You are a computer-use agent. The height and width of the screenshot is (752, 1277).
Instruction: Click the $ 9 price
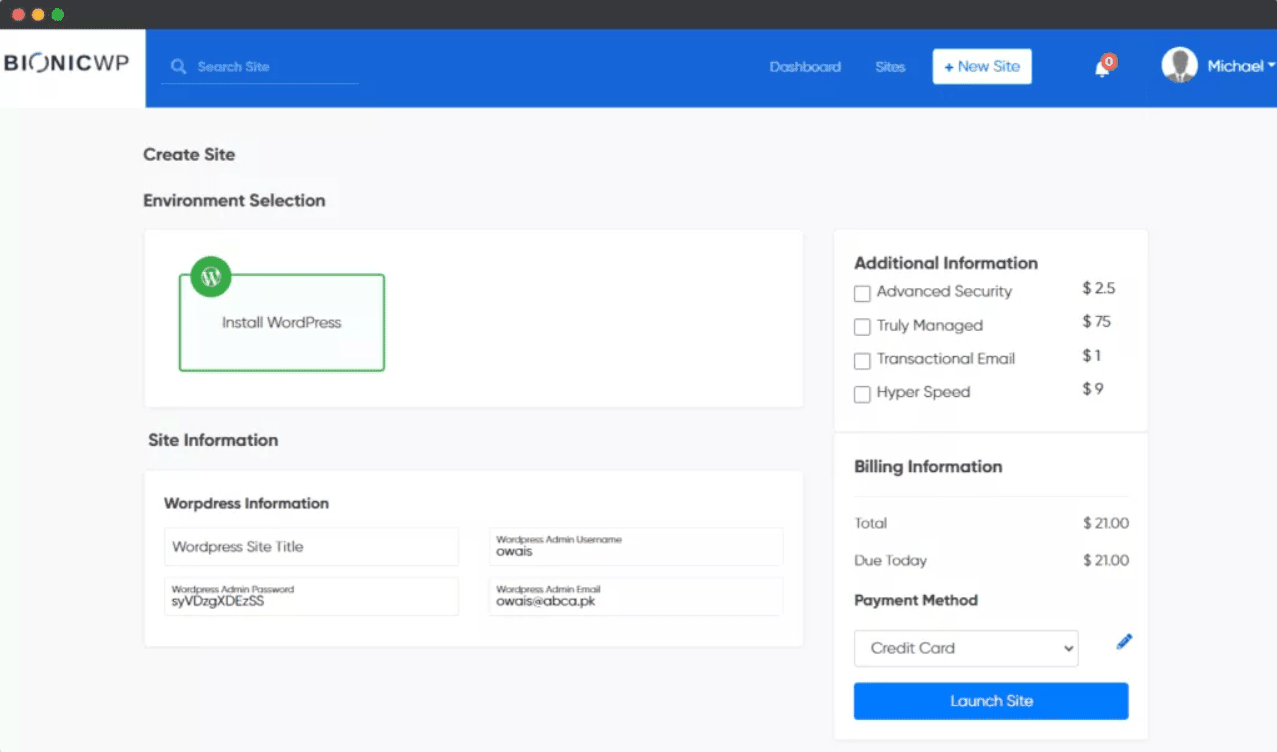coord(1092,388)
